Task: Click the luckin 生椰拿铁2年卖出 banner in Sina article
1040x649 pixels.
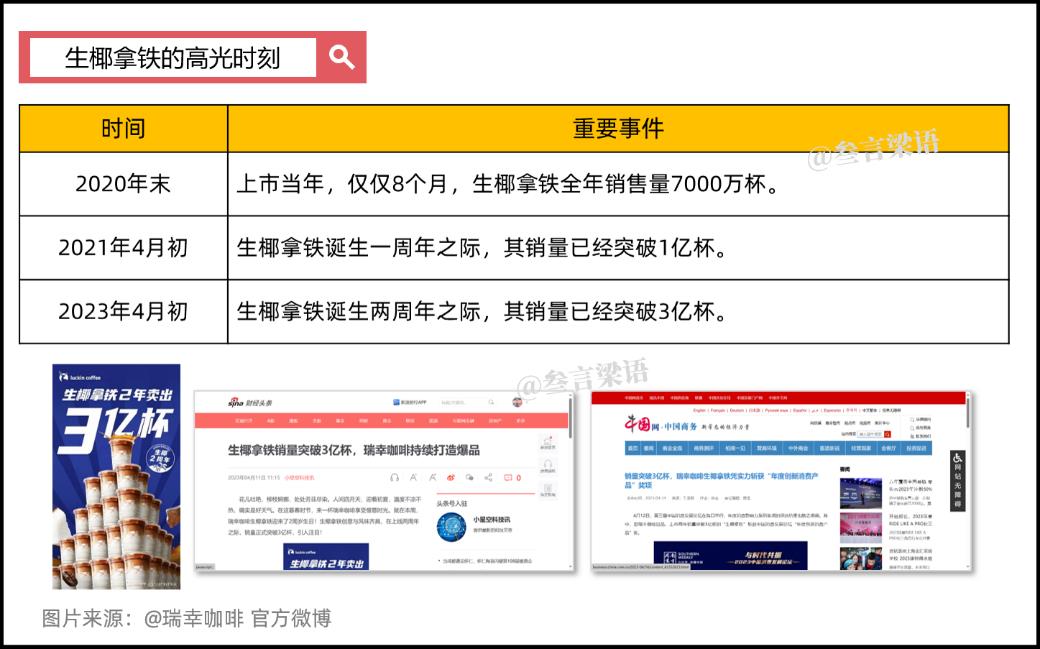Action: coord(326,556)
